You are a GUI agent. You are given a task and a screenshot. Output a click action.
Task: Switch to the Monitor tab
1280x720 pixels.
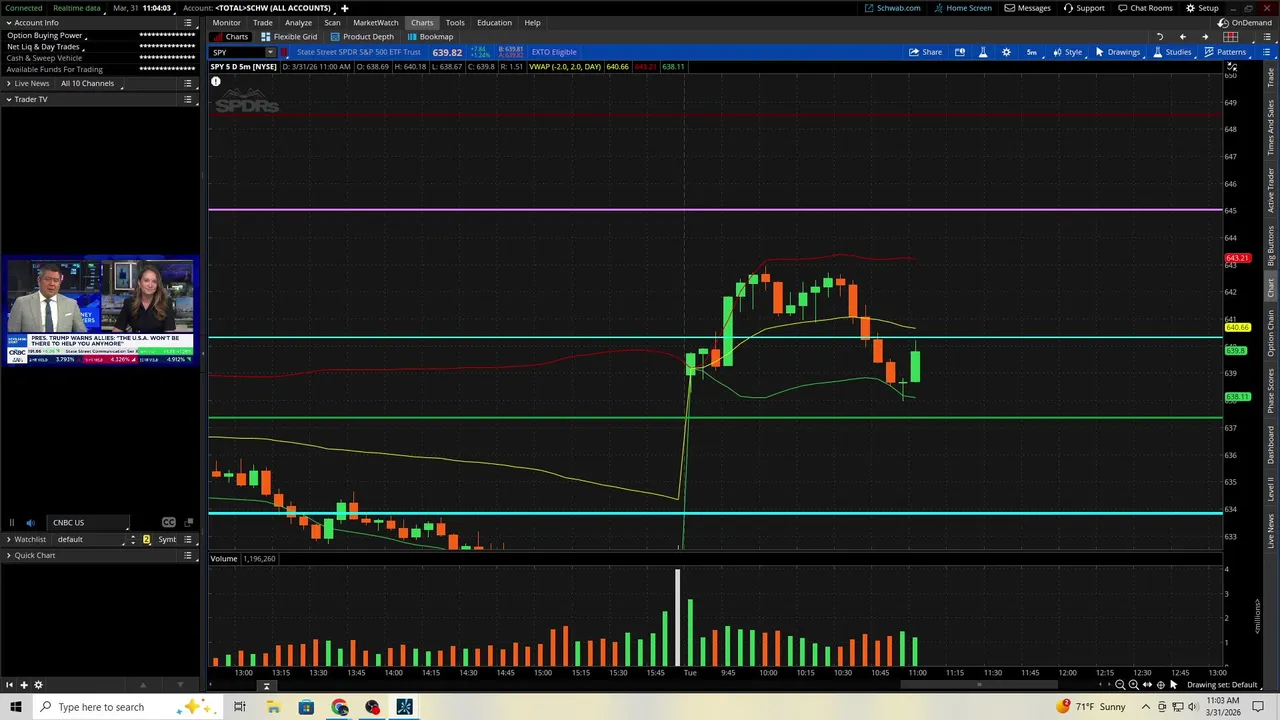[226, 22]
